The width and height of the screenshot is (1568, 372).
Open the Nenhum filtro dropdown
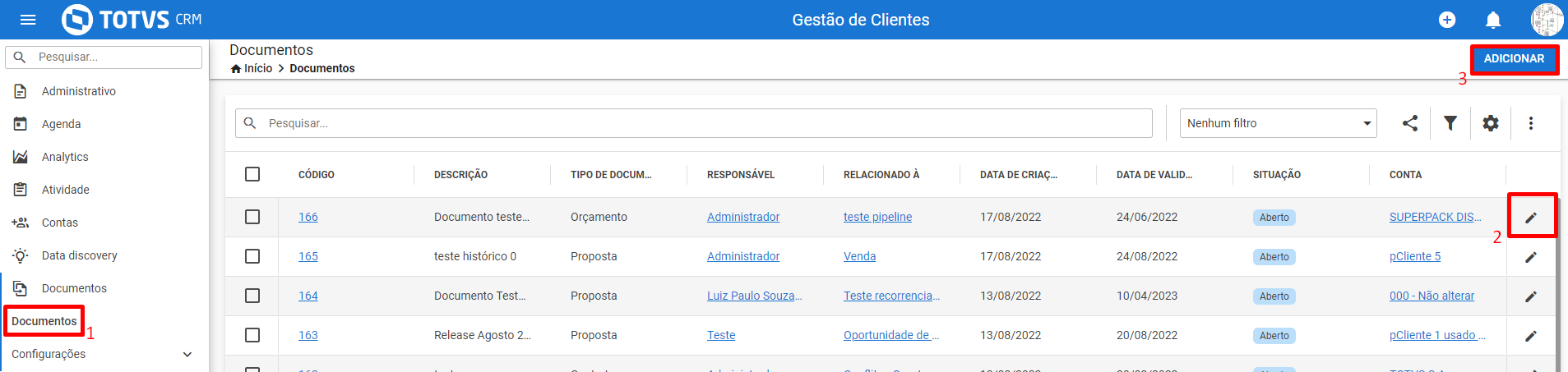(x=1278, y=123)
